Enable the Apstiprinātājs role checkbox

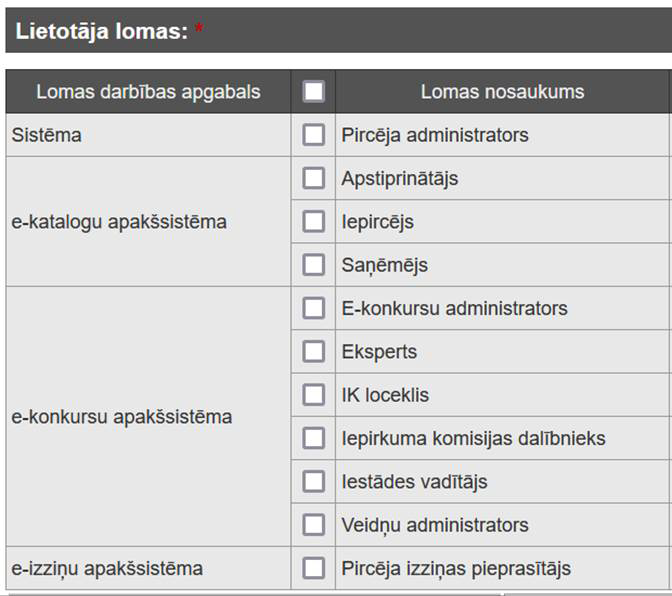(x=314, y=178)
